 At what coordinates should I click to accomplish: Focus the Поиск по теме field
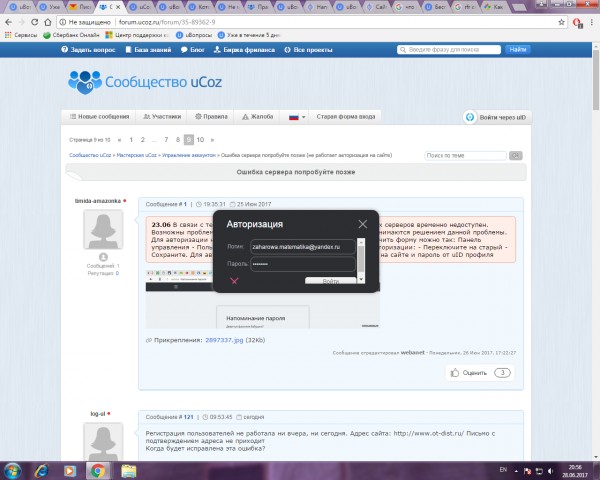click(x=465, y=155)
